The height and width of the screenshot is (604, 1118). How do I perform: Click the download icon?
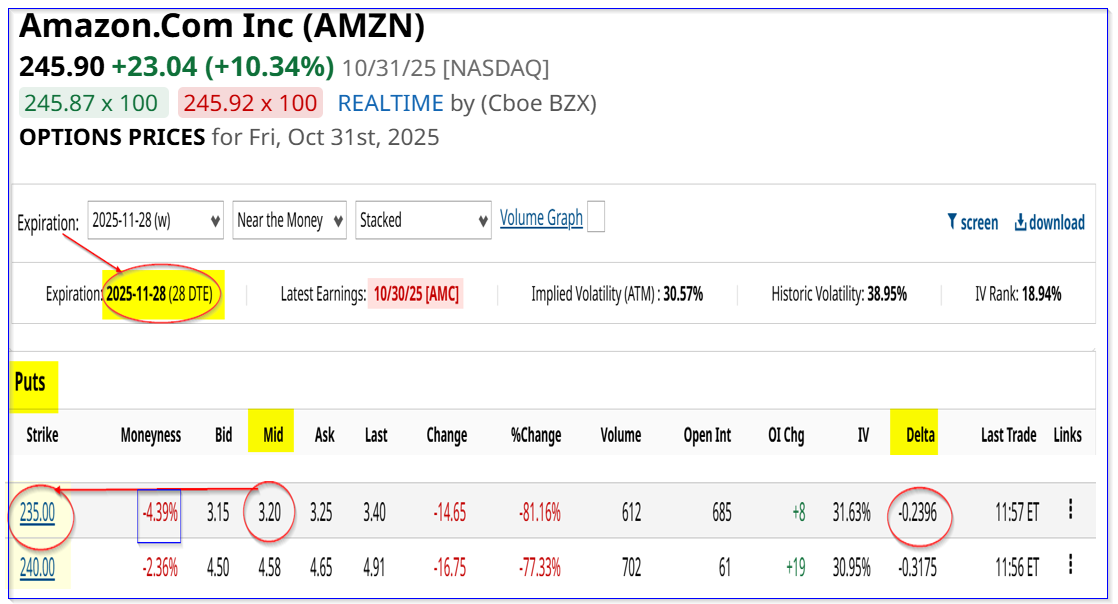coord(1021,222)
